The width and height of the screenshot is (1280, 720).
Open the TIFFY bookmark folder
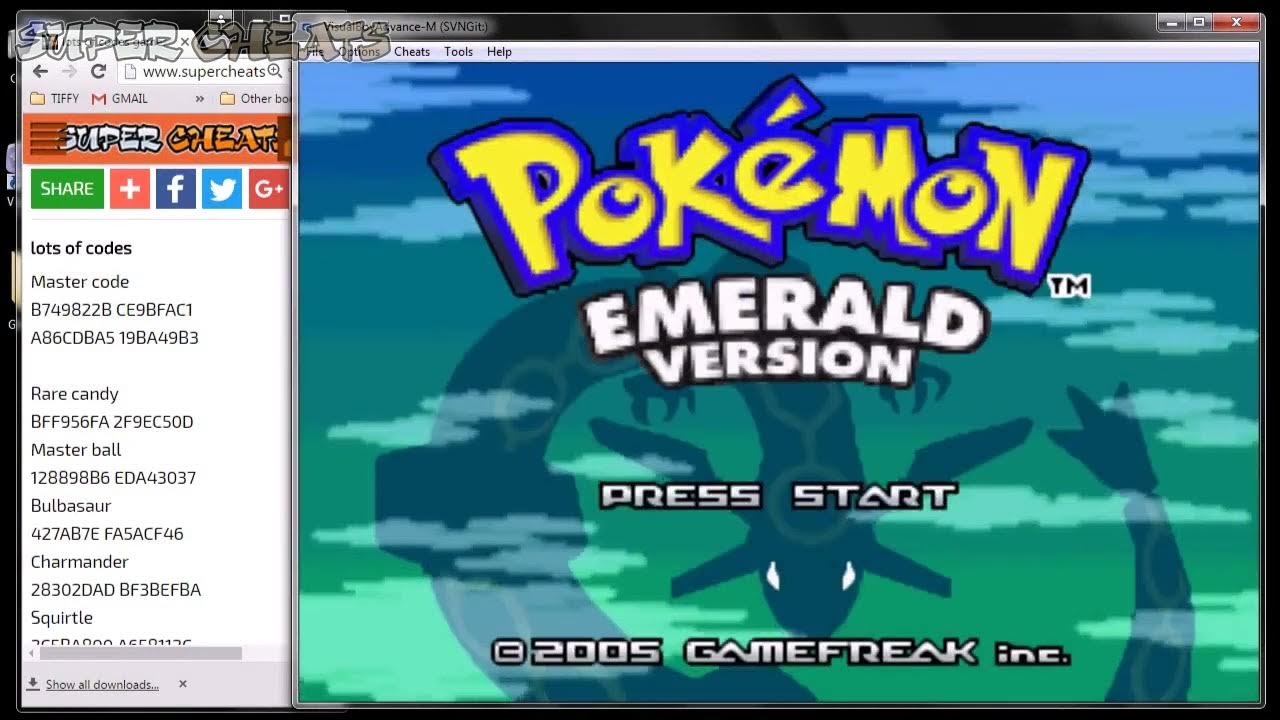55,98
